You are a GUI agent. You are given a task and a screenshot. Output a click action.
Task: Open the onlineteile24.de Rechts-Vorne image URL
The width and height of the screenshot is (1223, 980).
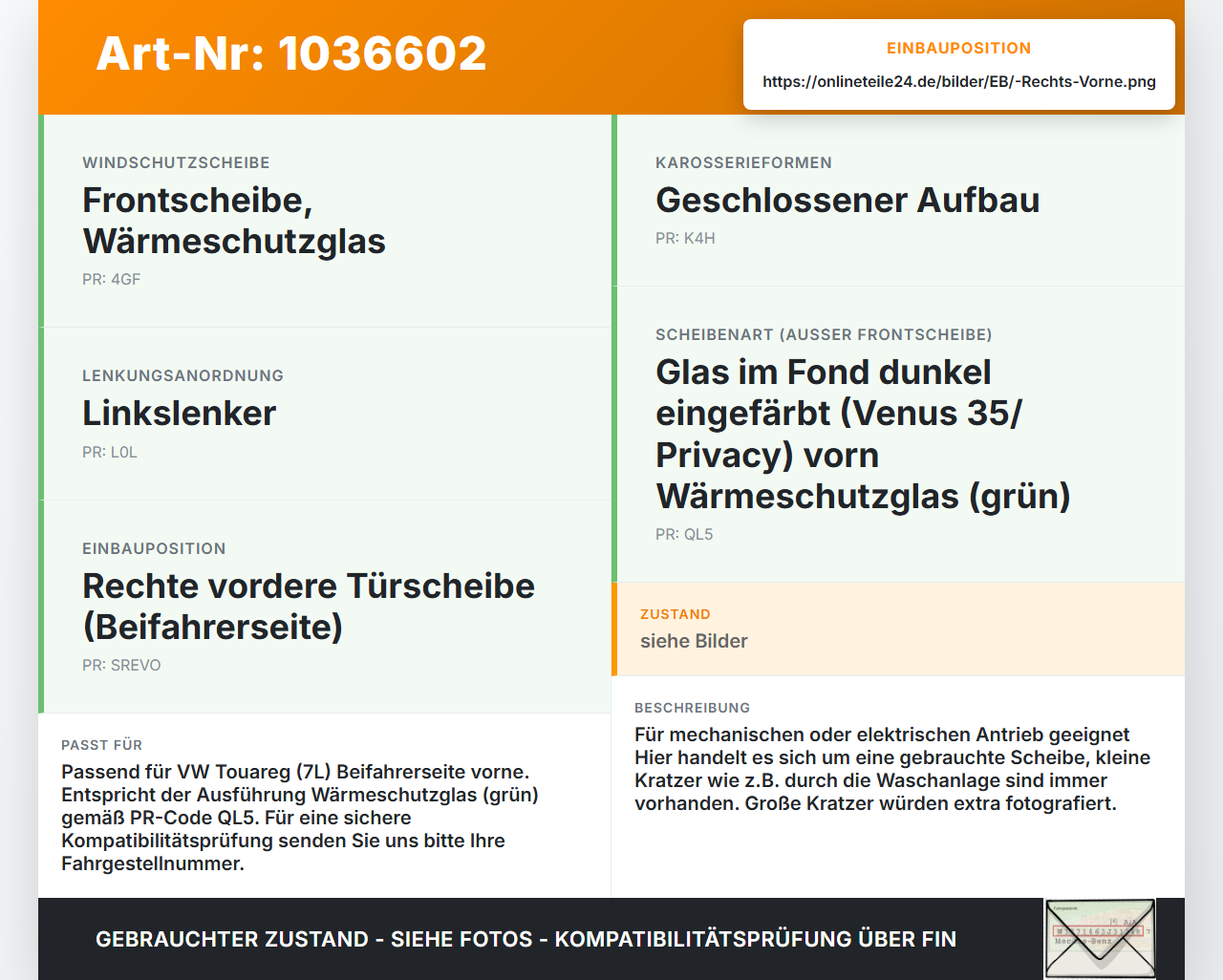pyautogui.click(x=959, y=81)
